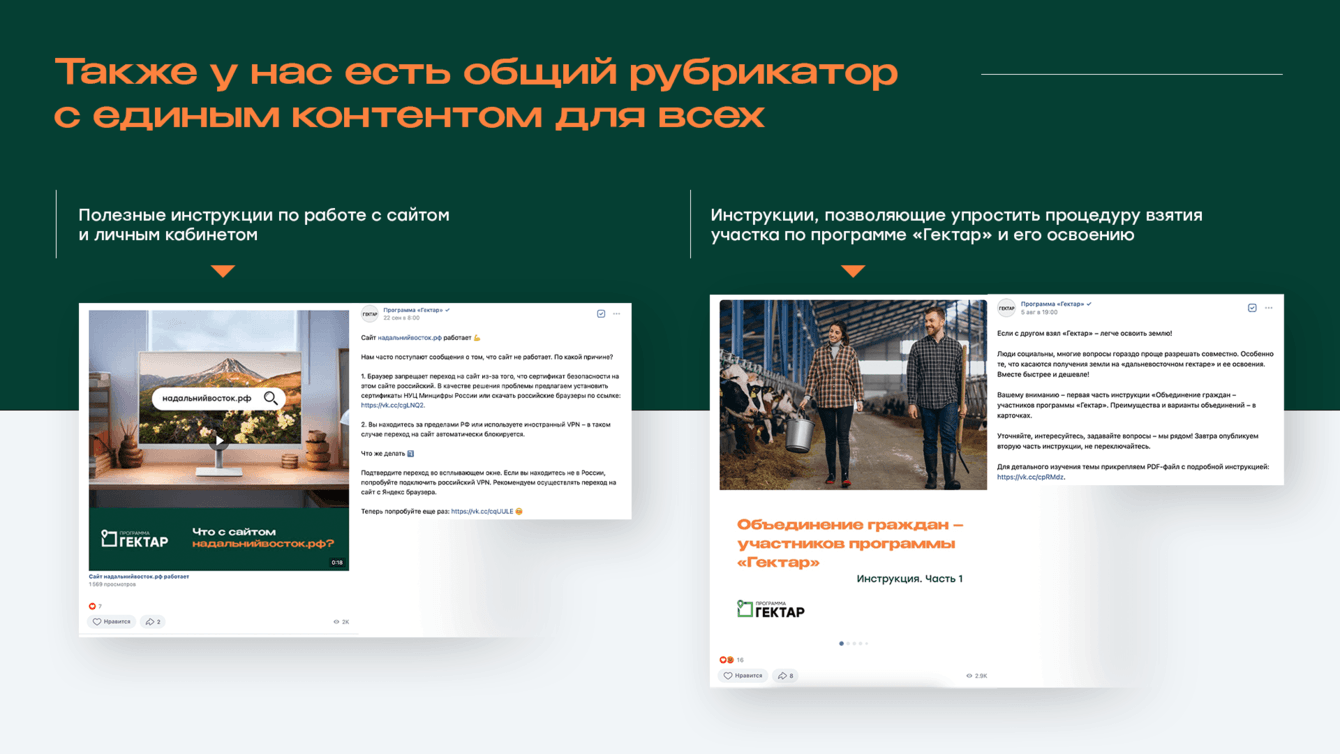This screenshot has width=1340, height=754.
Task: Click the post line 'Что же делать'
Action: click(x=387, y=453)
